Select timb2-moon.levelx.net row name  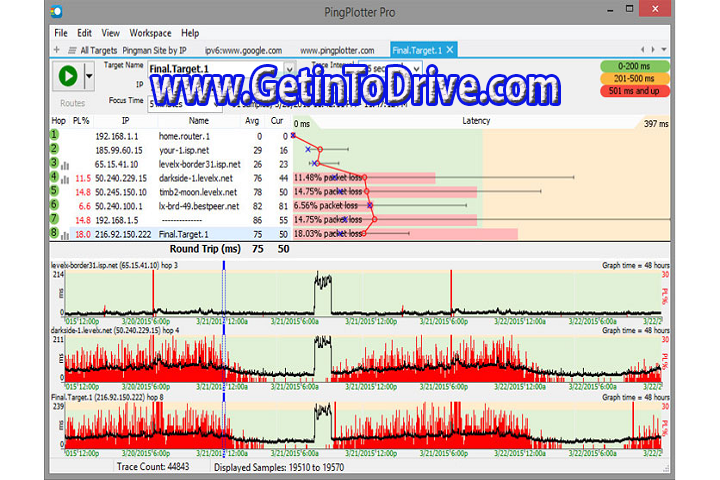click(x=198, y=192)
